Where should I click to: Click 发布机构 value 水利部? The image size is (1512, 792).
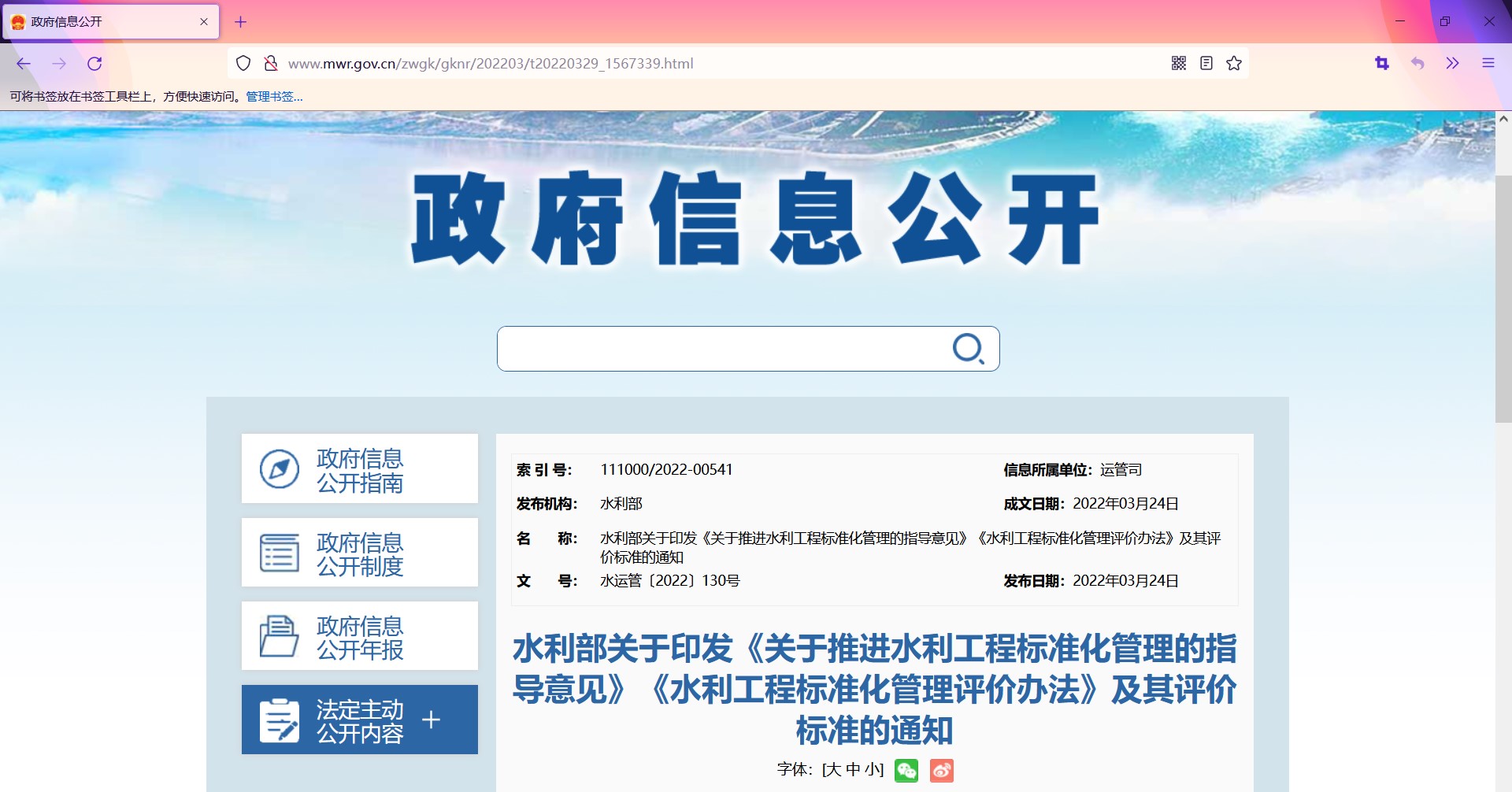[621, 504]
